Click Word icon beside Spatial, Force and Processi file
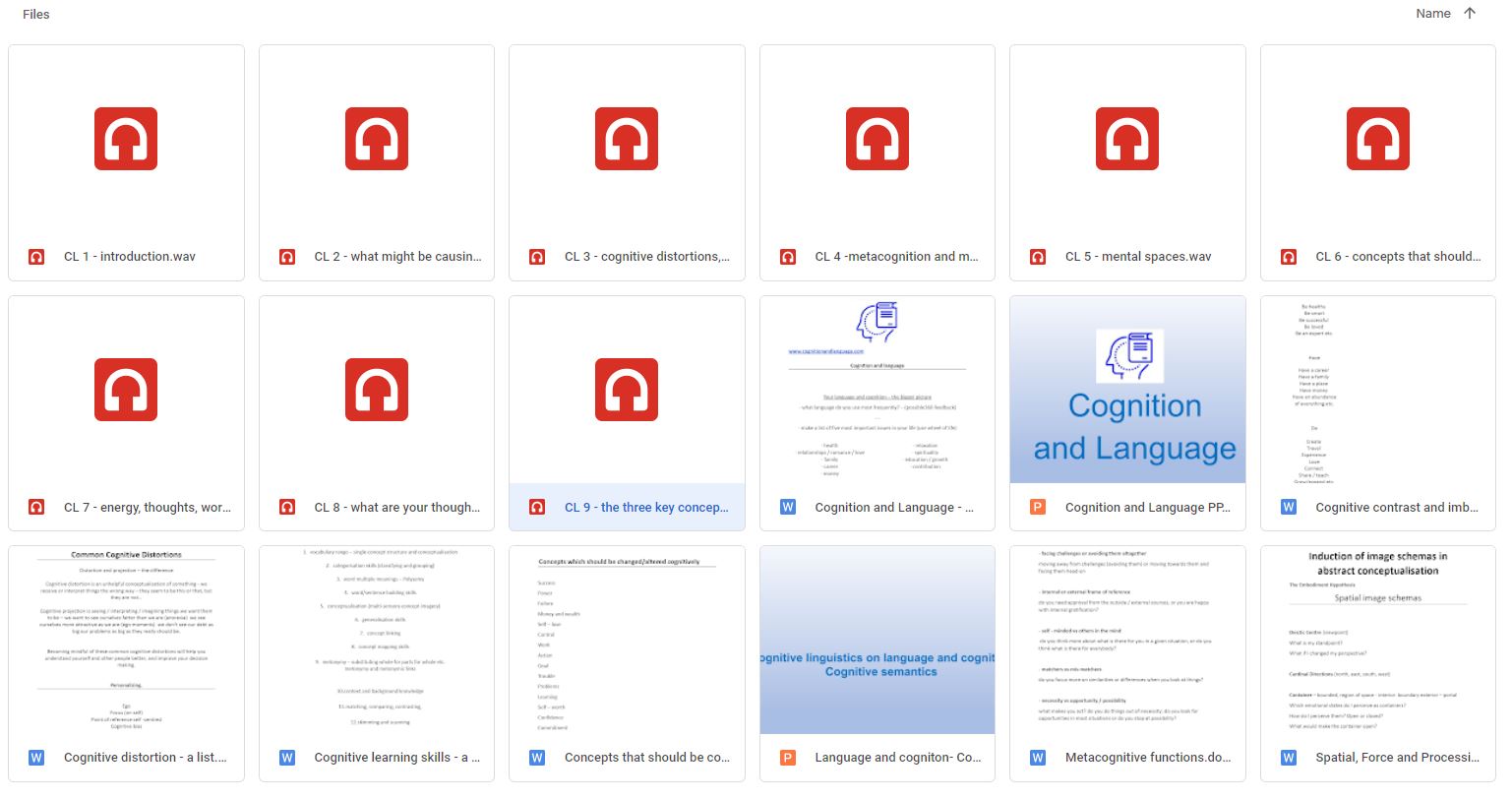The width and height of the screenshot is (1512, 800). (1289, 758)
